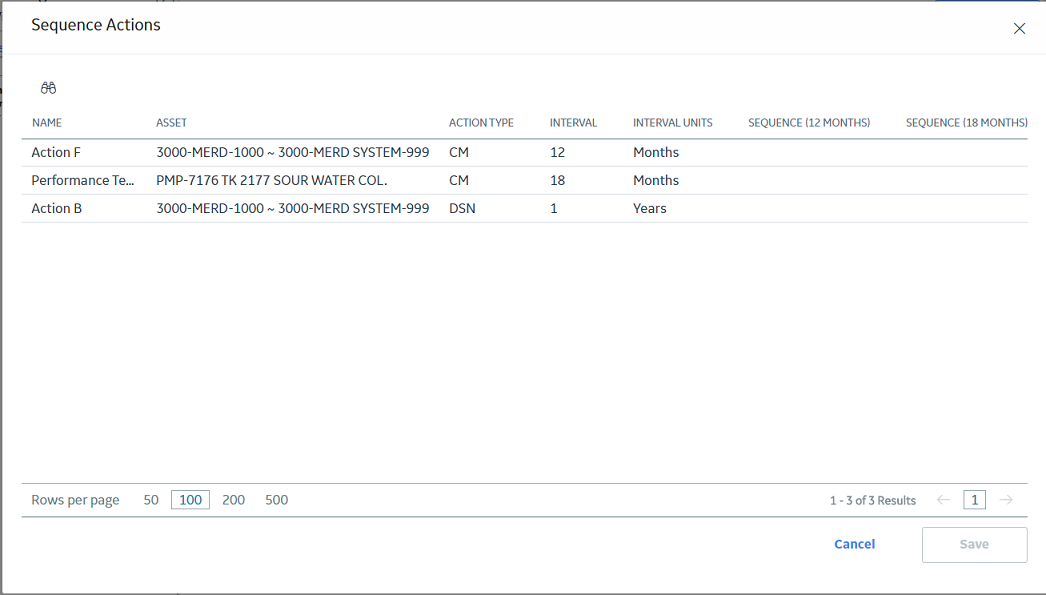Click interval value 1 in Action B row

click(x=554, y=209)
